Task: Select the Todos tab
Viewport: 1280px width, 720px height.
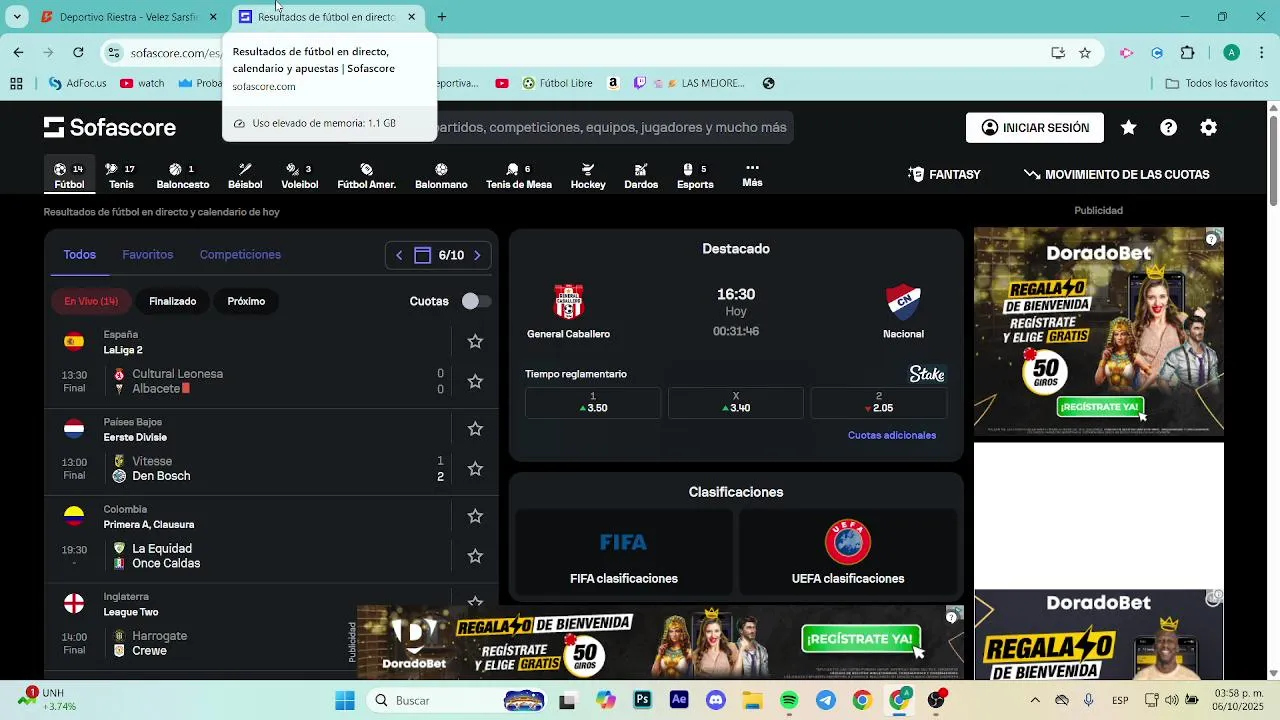Action: click(80, 255)
